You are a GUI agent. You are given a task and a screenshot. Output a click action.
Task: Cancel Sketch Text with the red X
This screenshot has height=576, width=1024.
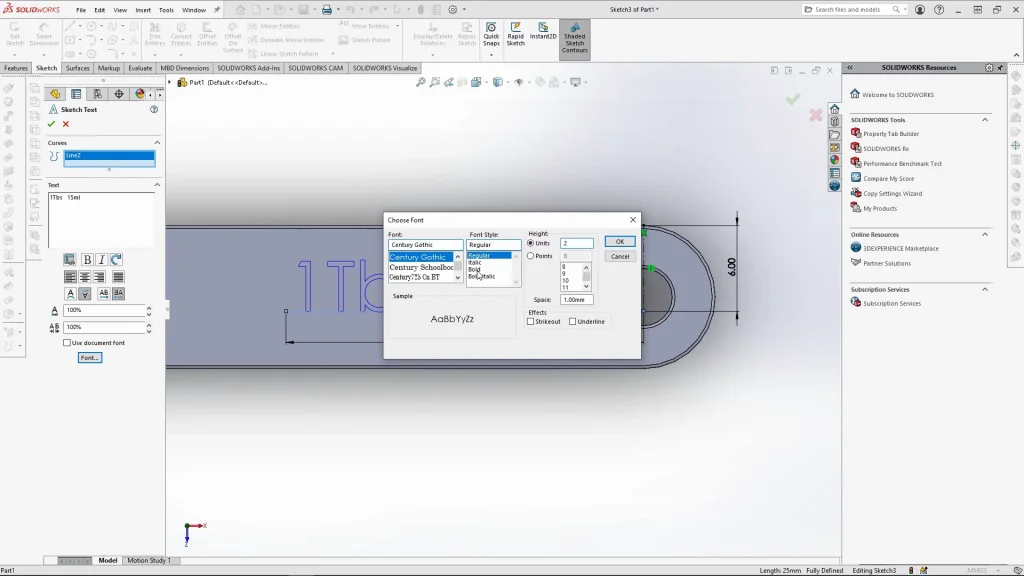tap(66, 124)
